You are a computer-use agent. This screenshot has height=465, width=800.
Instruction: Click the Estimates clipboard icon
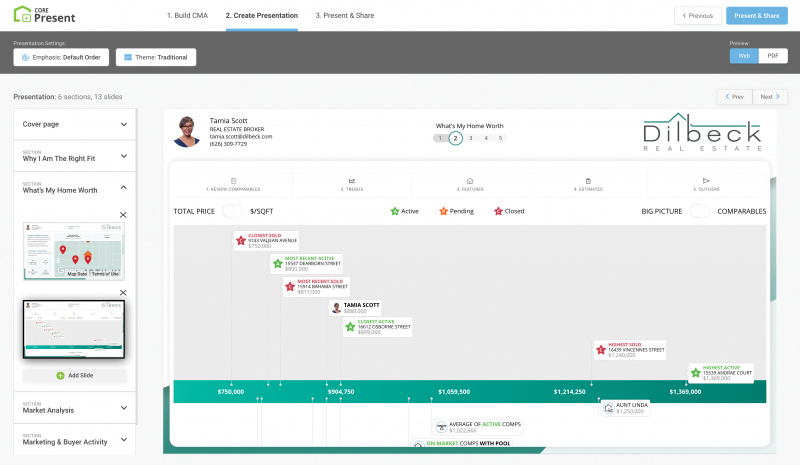[588, 181]
